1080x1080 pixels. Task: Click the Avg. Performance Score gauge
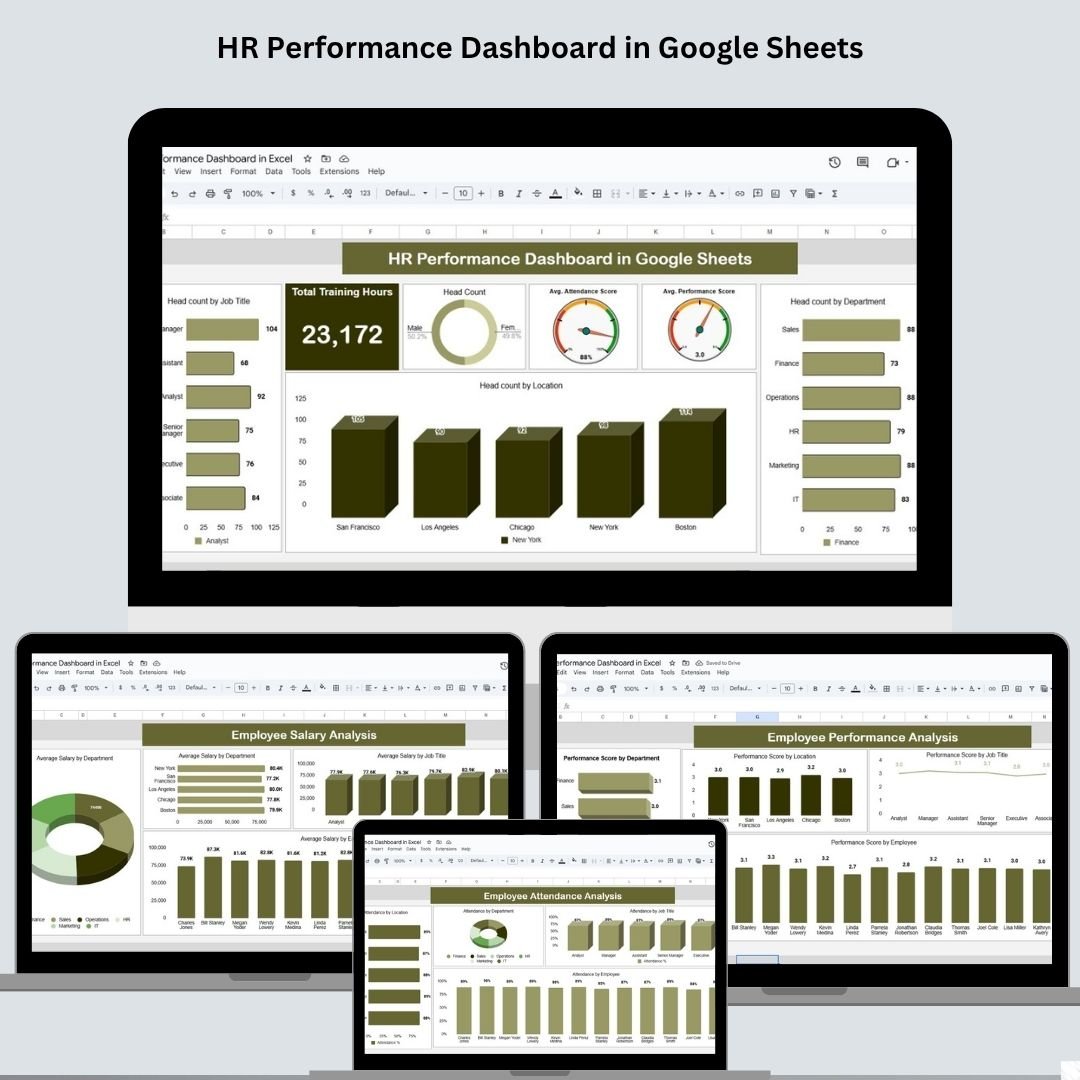point(699,331)
